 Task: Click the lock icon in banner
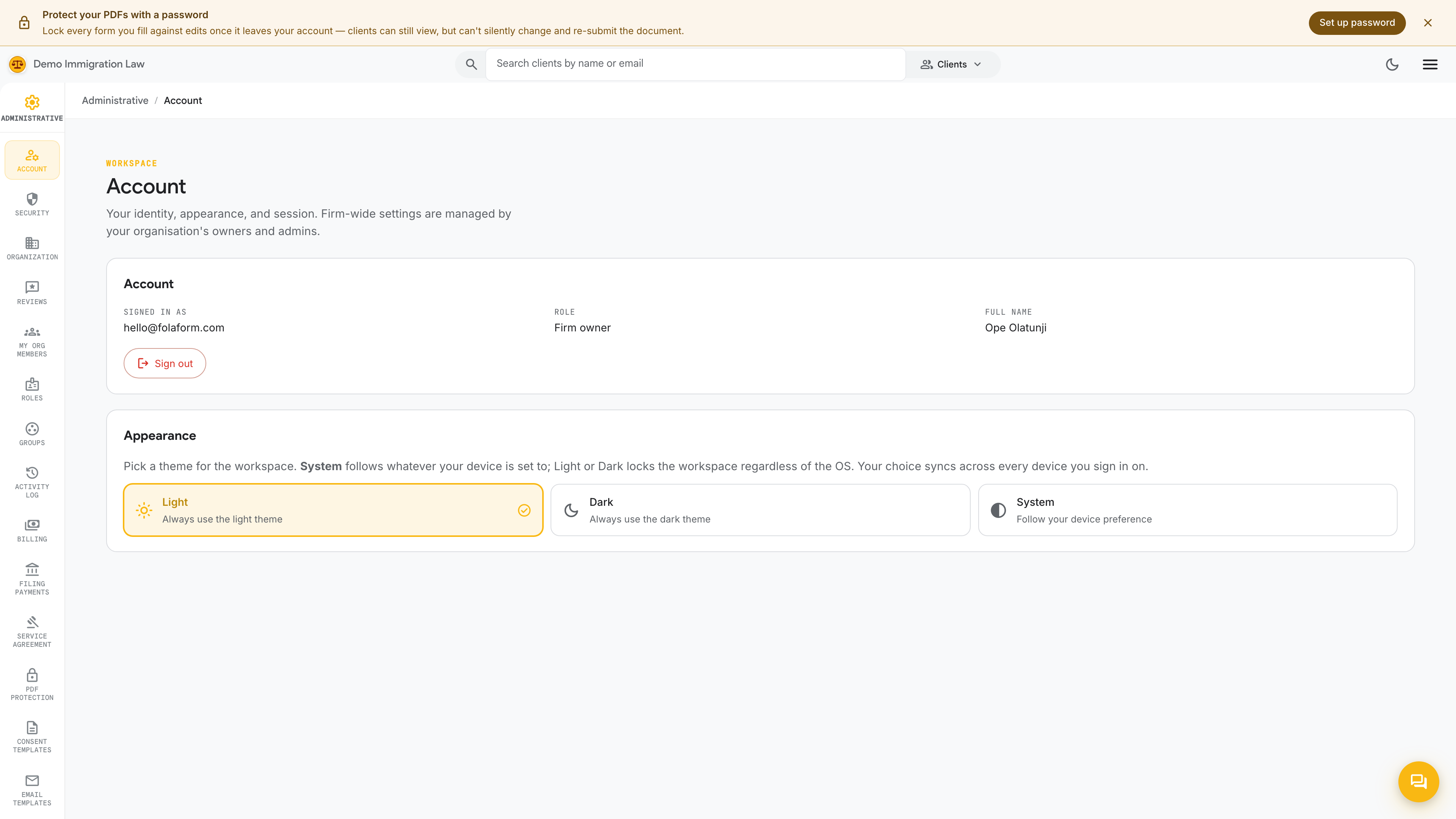click(24, 23)
